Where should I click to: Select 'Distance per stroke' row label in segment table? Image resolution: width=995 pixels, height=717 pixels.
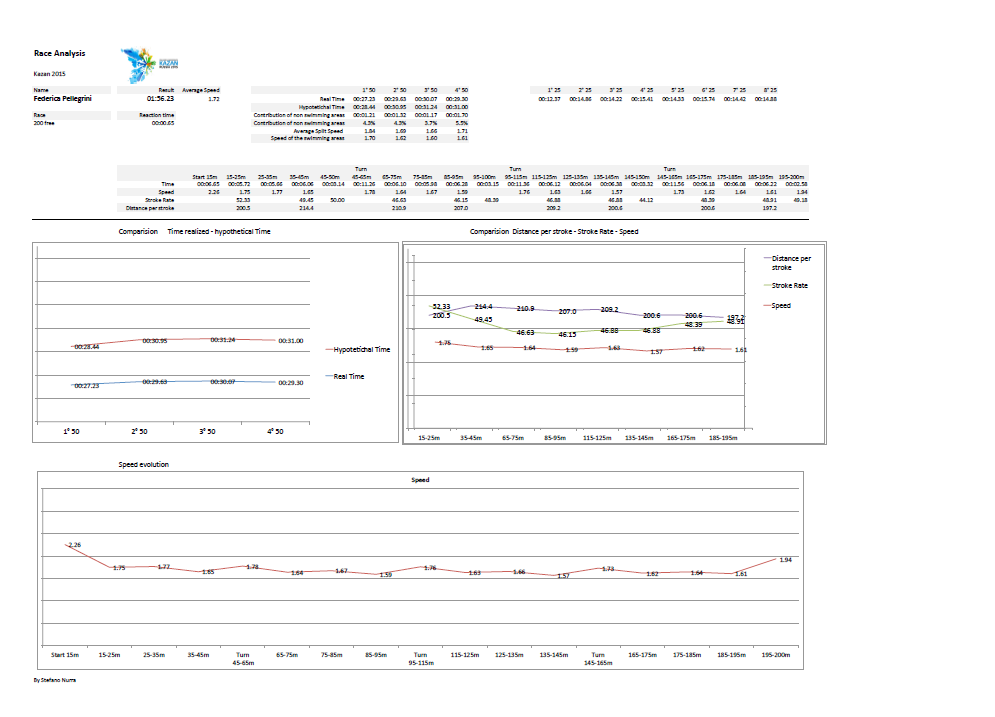(x=150, y=208)
